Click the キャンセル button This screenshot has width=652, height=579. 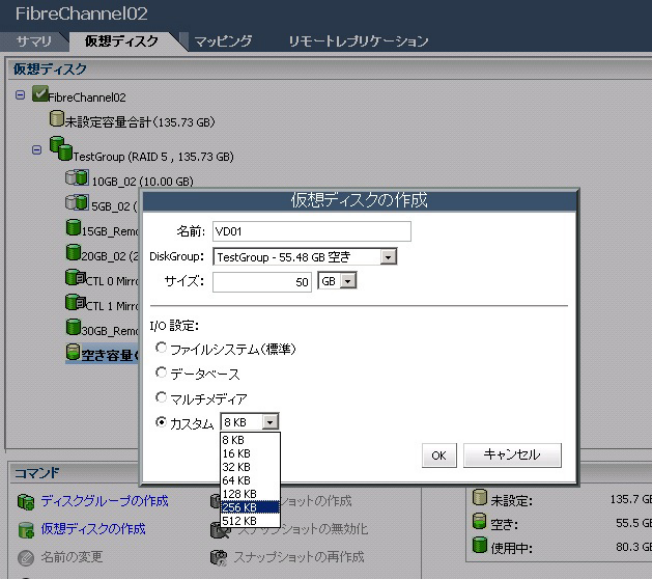click(x=512, y=455)
